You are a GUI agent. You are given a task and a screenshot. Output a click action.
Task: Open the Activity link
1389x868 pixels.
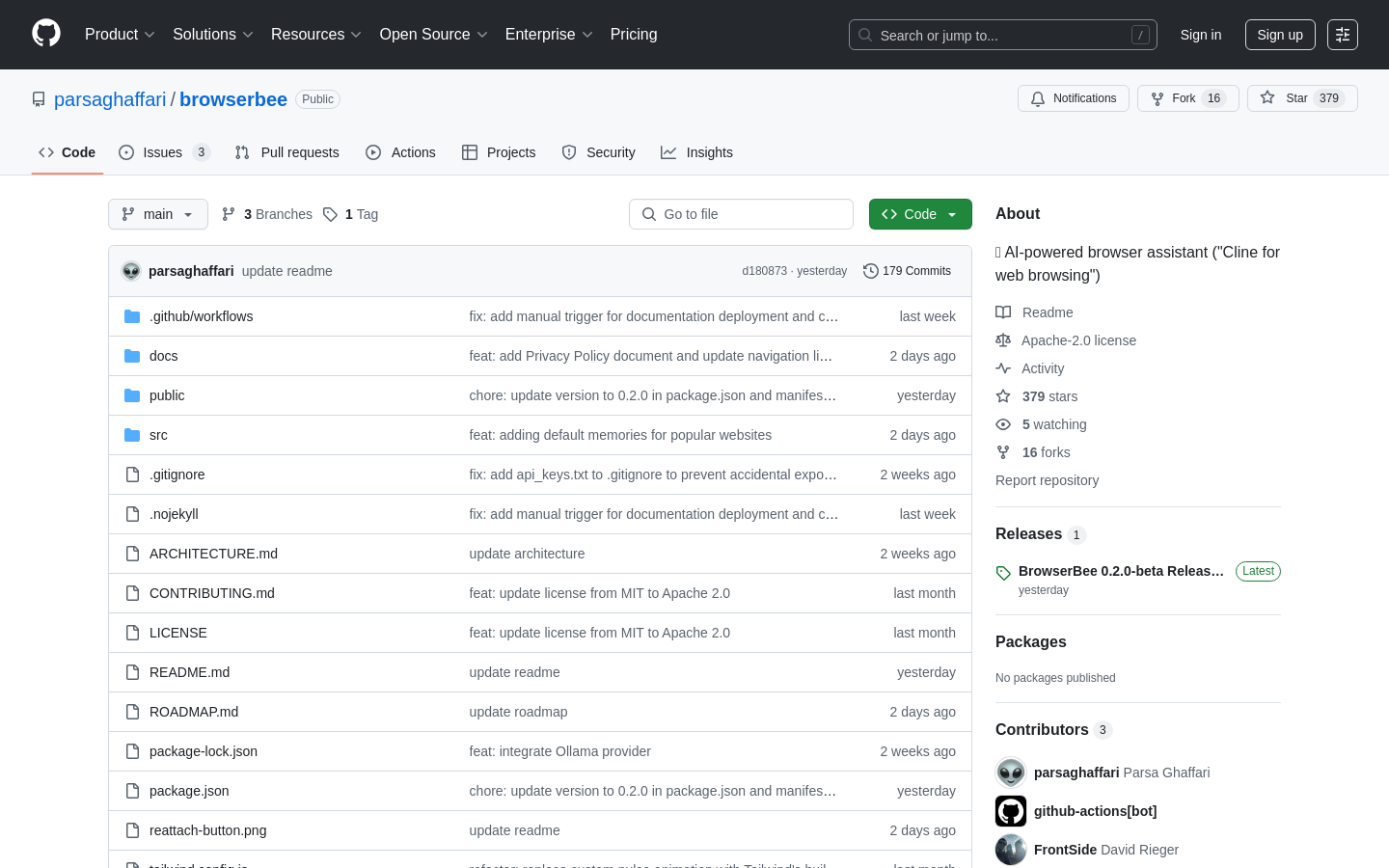tap(1030, 368)
